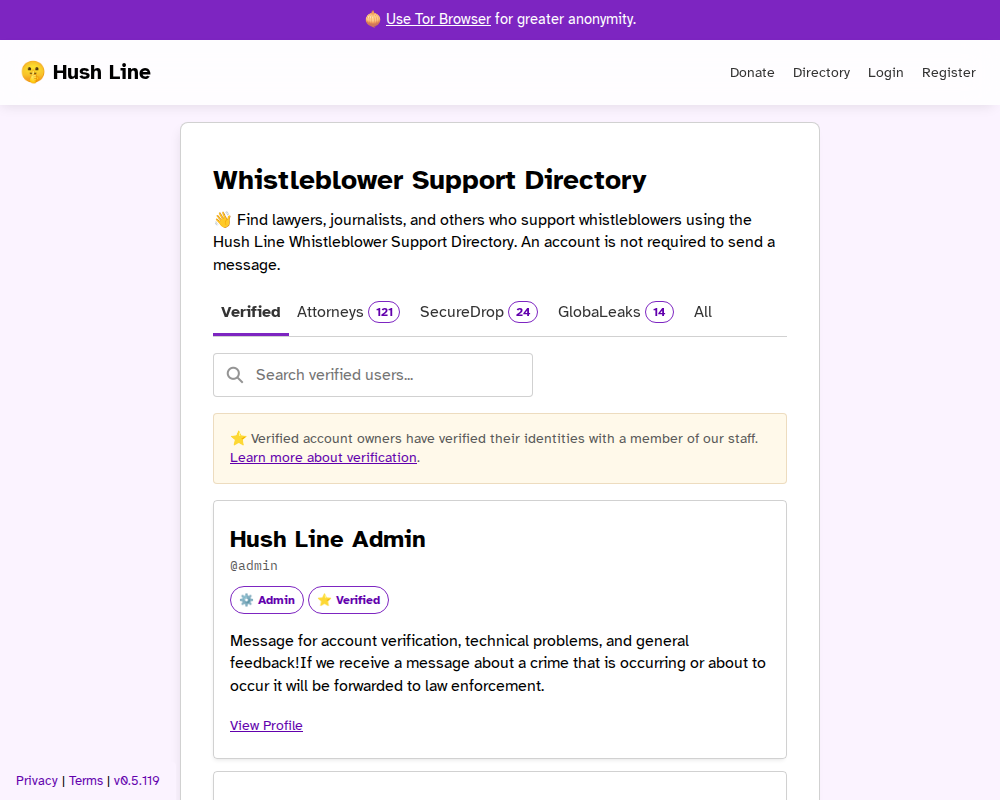Click Learn more about verification
This screenshot has width=1000, height=800.
coord(323,457)
